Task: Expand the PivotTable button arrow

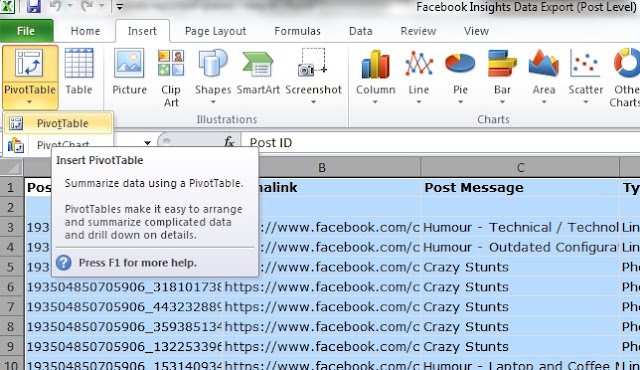Action: pyautogui.click(x=29, y=102)
